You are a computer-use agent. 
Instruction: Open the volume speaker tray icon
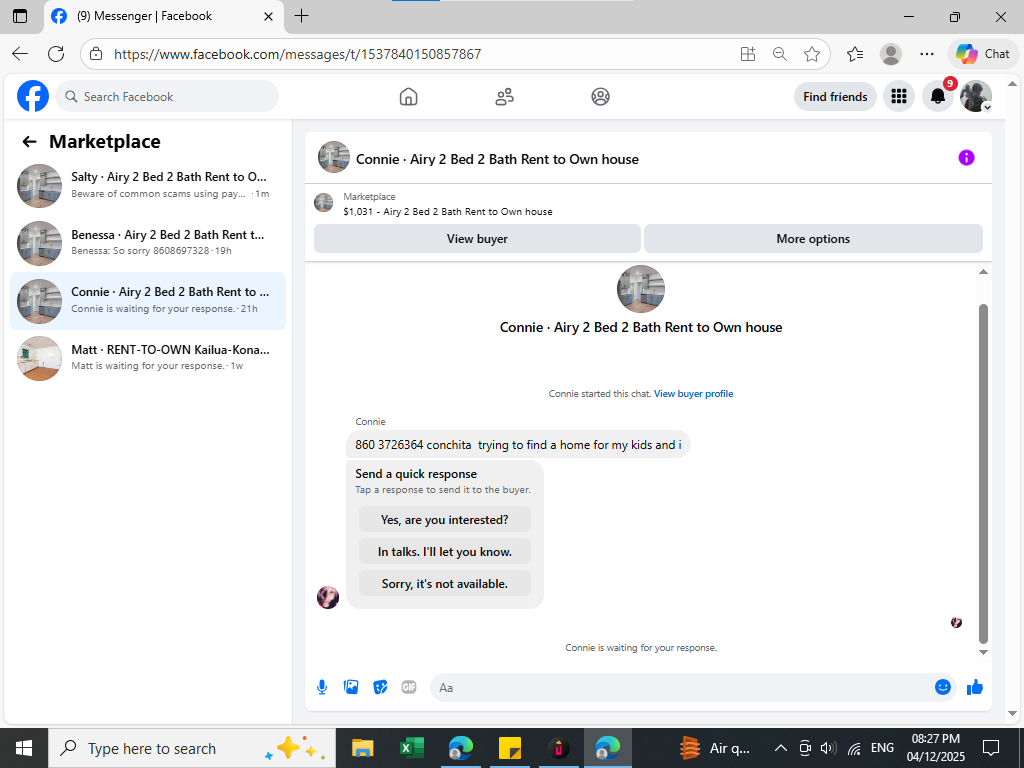point(829,748)
